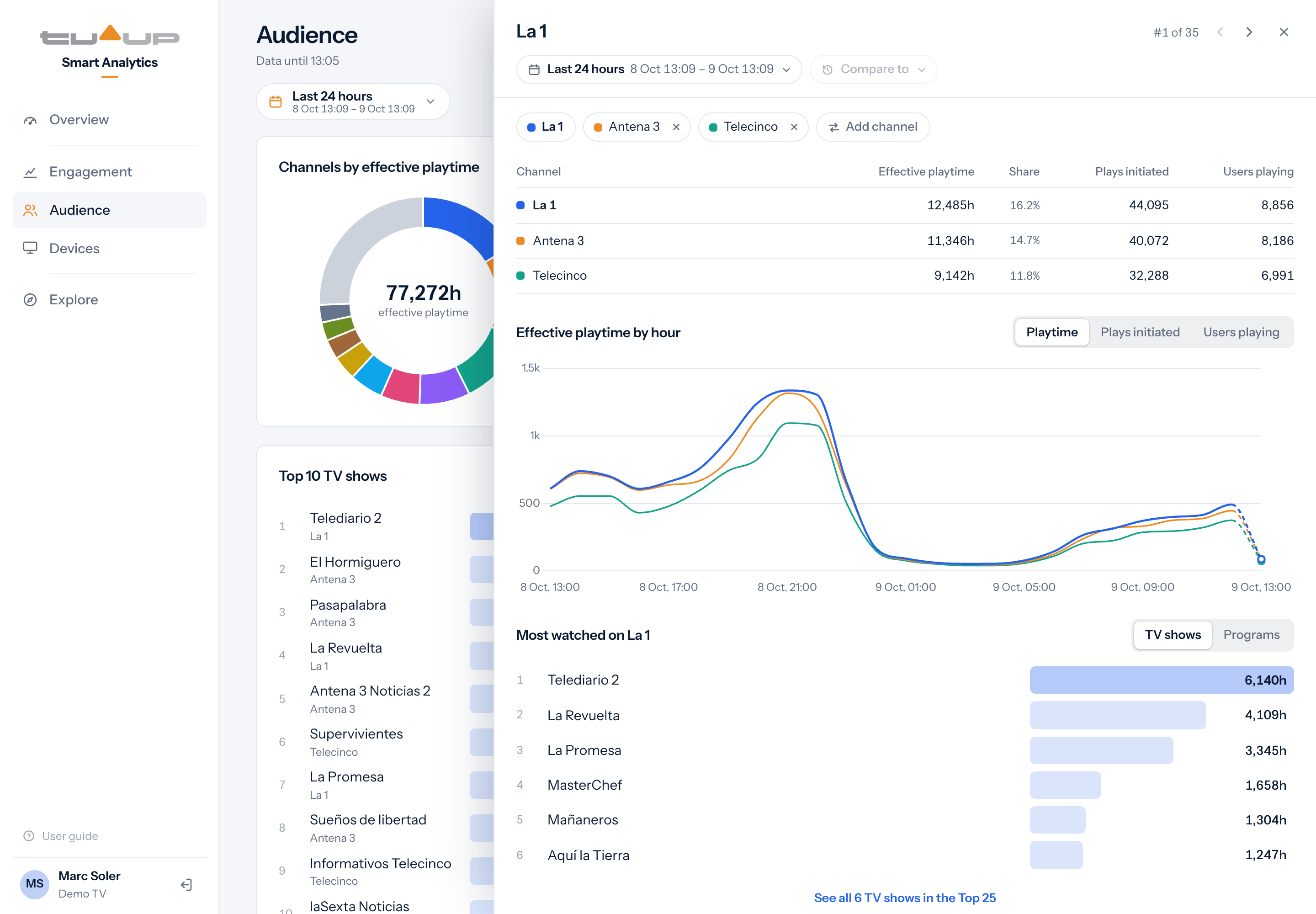The height and width of the screenshot is (914, 1316).
Task: Click the Devices monitor icon in sidebar
Action: point(30,248)
